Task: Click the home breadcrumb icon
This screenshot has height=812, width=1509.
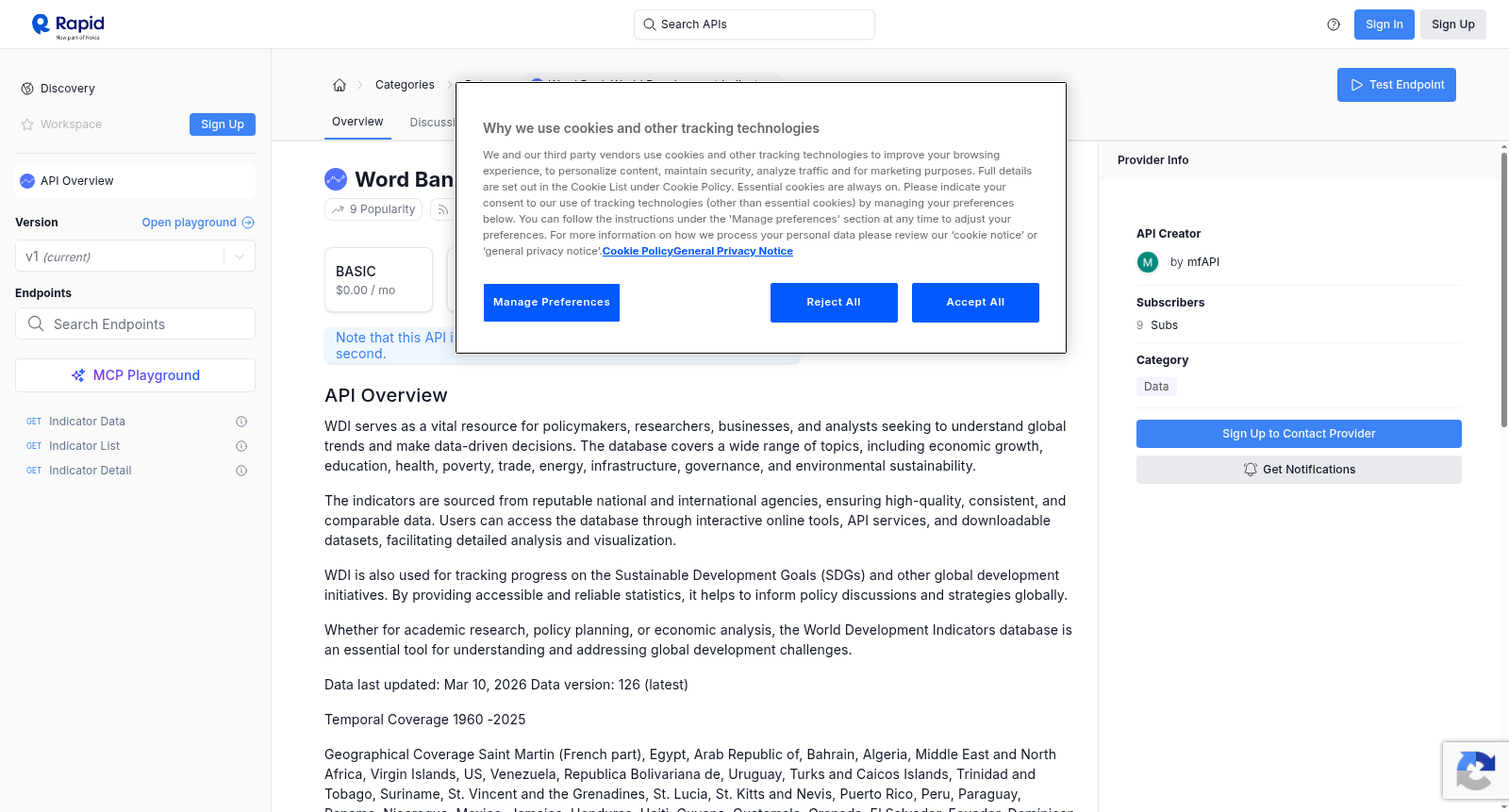Action: point(340,85)
